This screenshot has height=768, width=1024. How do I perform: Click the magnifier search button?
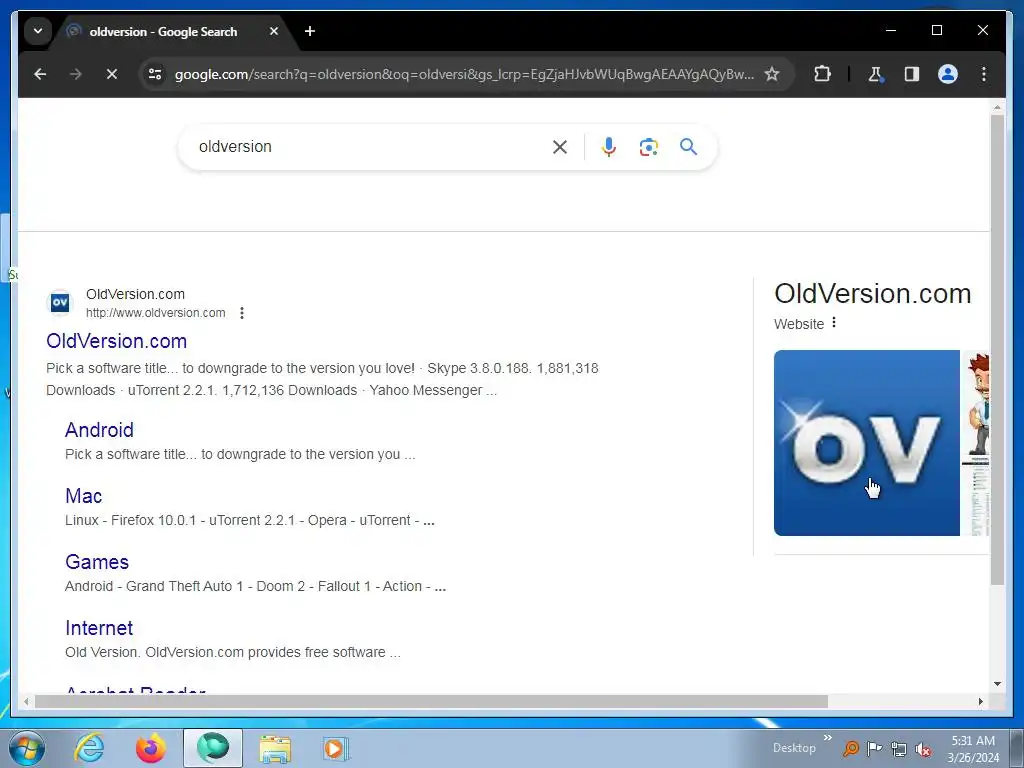(688, 146)
